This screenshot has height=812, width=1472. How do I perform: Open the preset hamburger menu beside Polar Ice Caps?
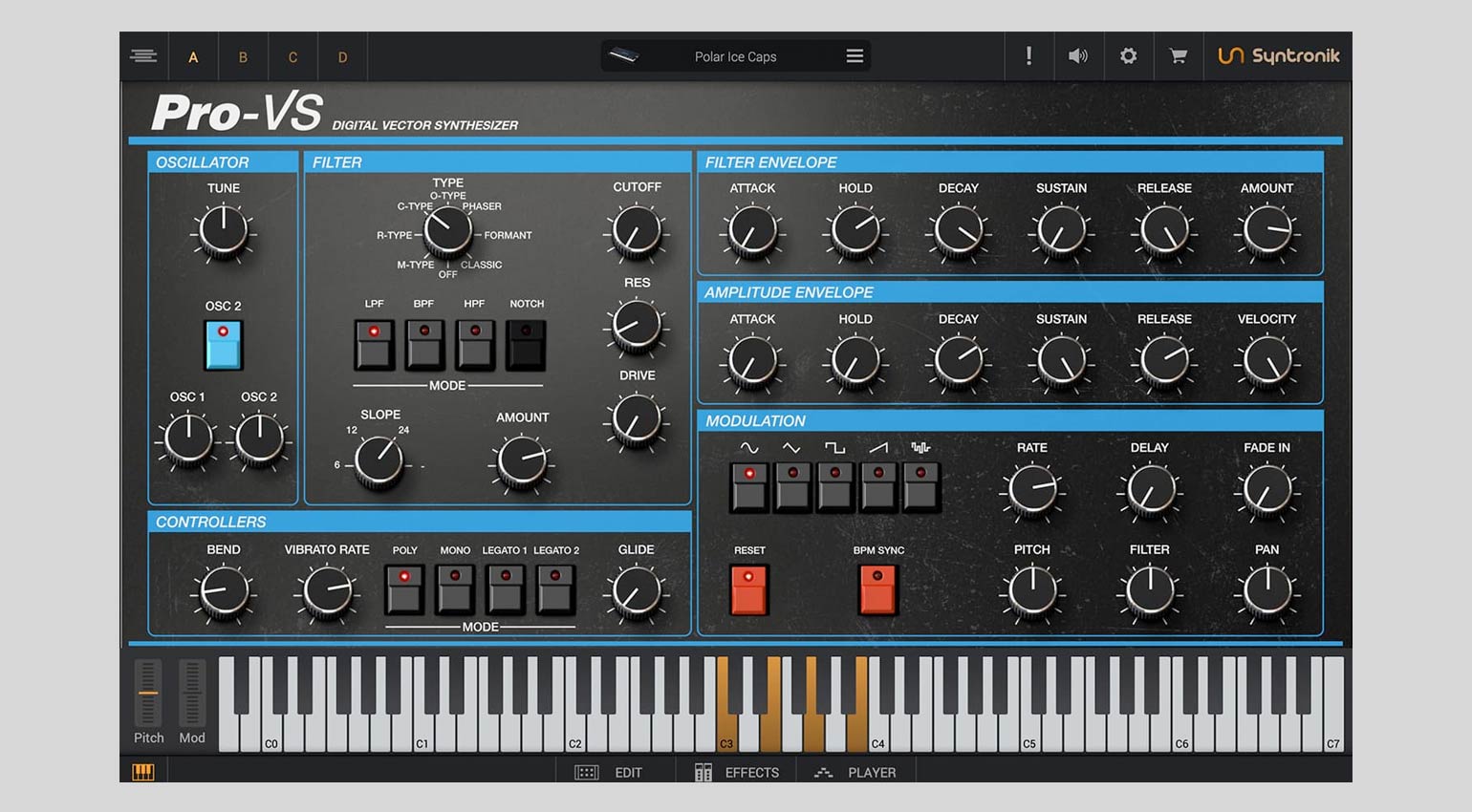pos(855,56)
